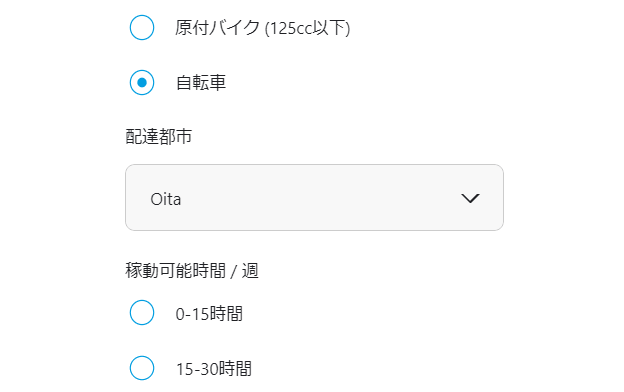Click the 稼動可能時間 / 週 heading
The width and height of the screenshot is (624, 392).
click(x=192, y=271)
